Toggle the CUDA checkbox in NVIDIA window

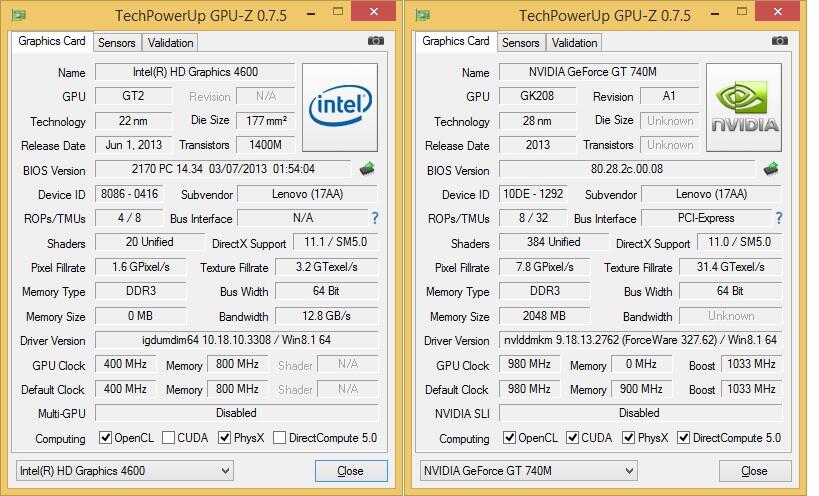[572, 438]
